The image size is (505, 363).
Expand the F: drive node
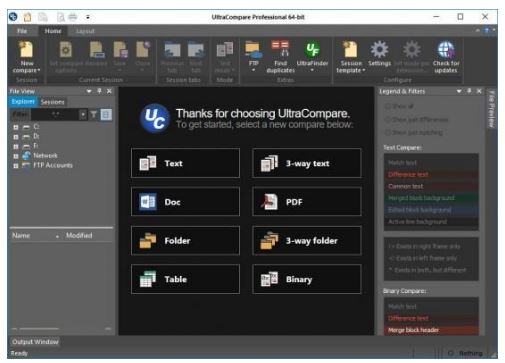16,146
